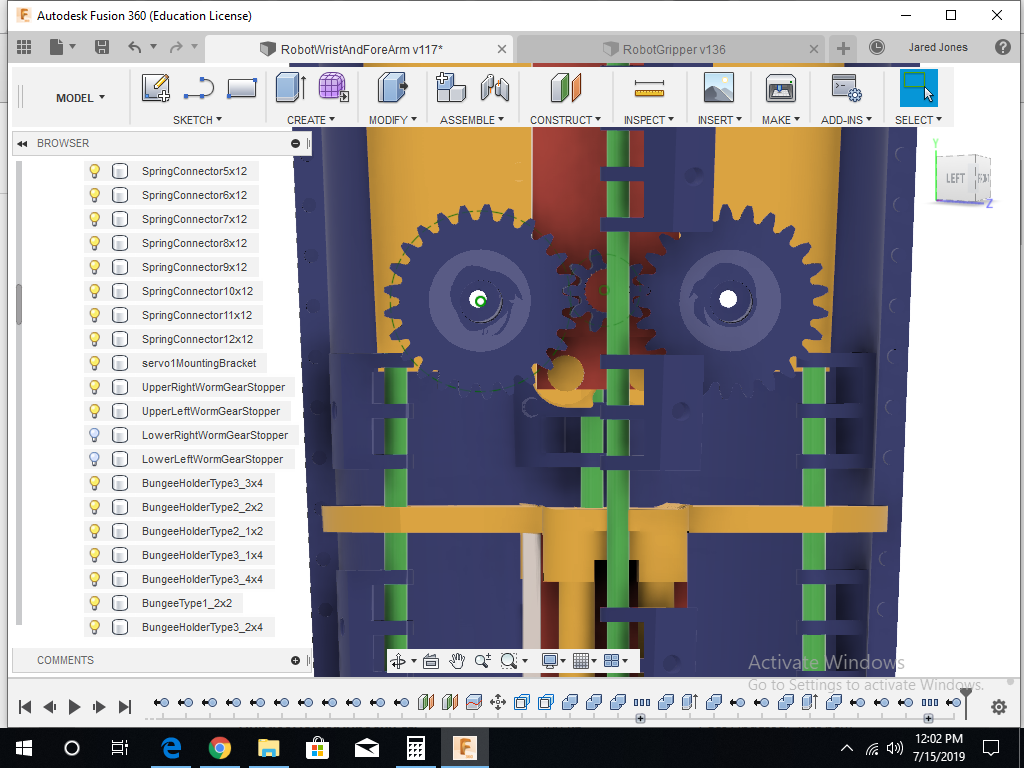
Task: Open the ASSEMBLE dropdown menu
Action: 472,120
